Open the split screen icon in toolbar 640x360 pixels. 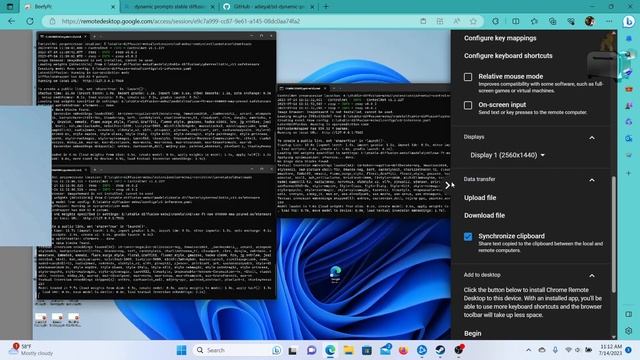(x=516, y=21)
